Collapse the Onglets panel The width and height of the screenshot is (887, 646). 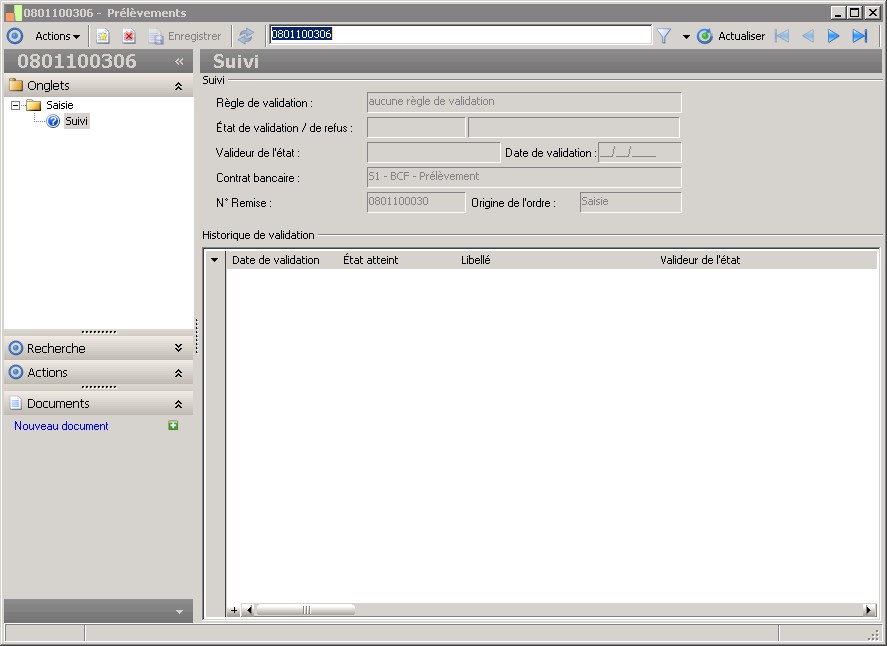click(x=178, y=86)
